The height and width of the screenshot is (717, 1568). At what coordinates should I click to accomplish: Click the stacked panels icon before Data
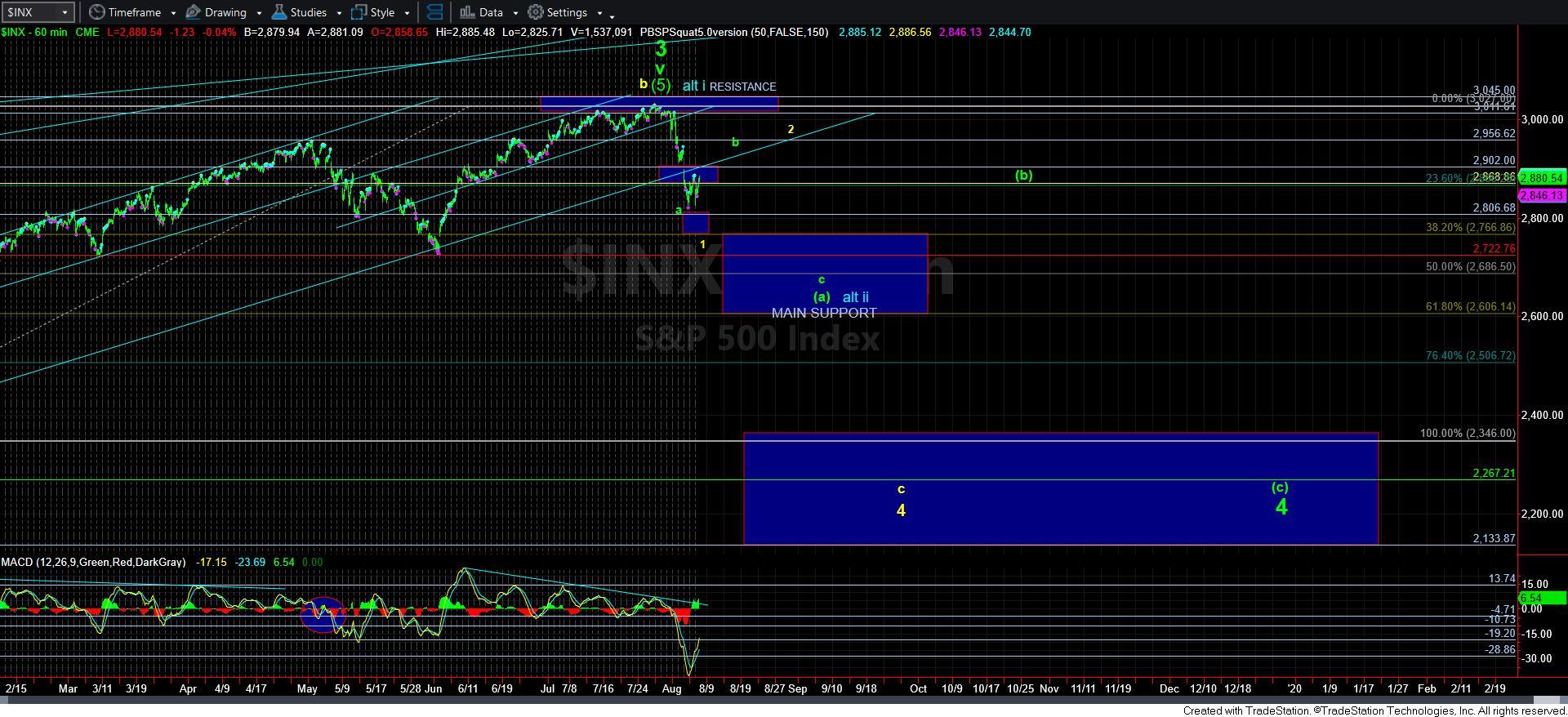coord(435,12)
